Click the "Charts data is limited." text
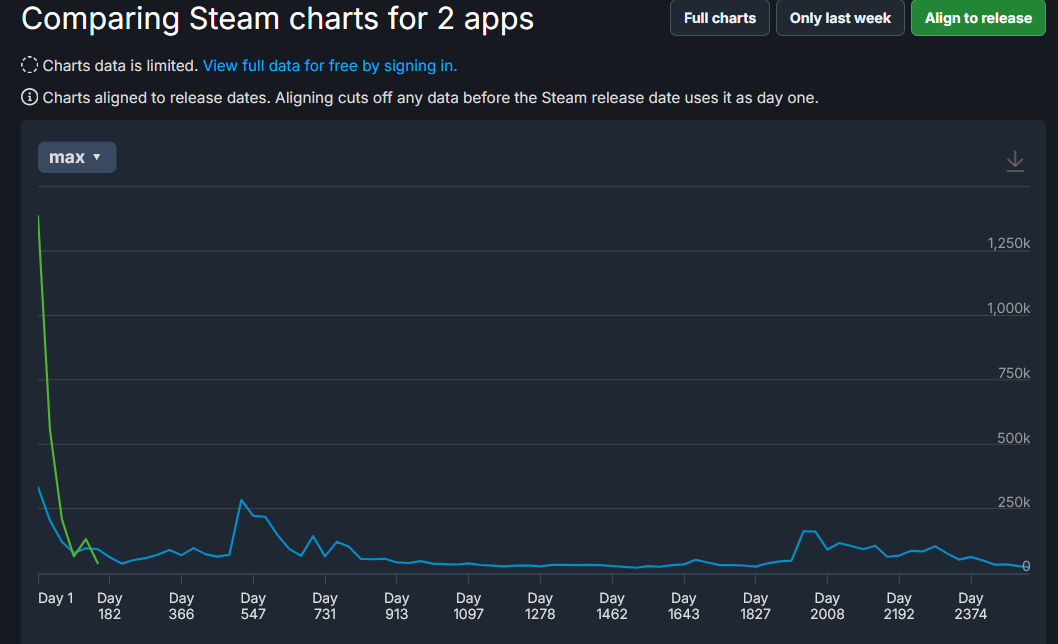 click(x=120, y=65)
